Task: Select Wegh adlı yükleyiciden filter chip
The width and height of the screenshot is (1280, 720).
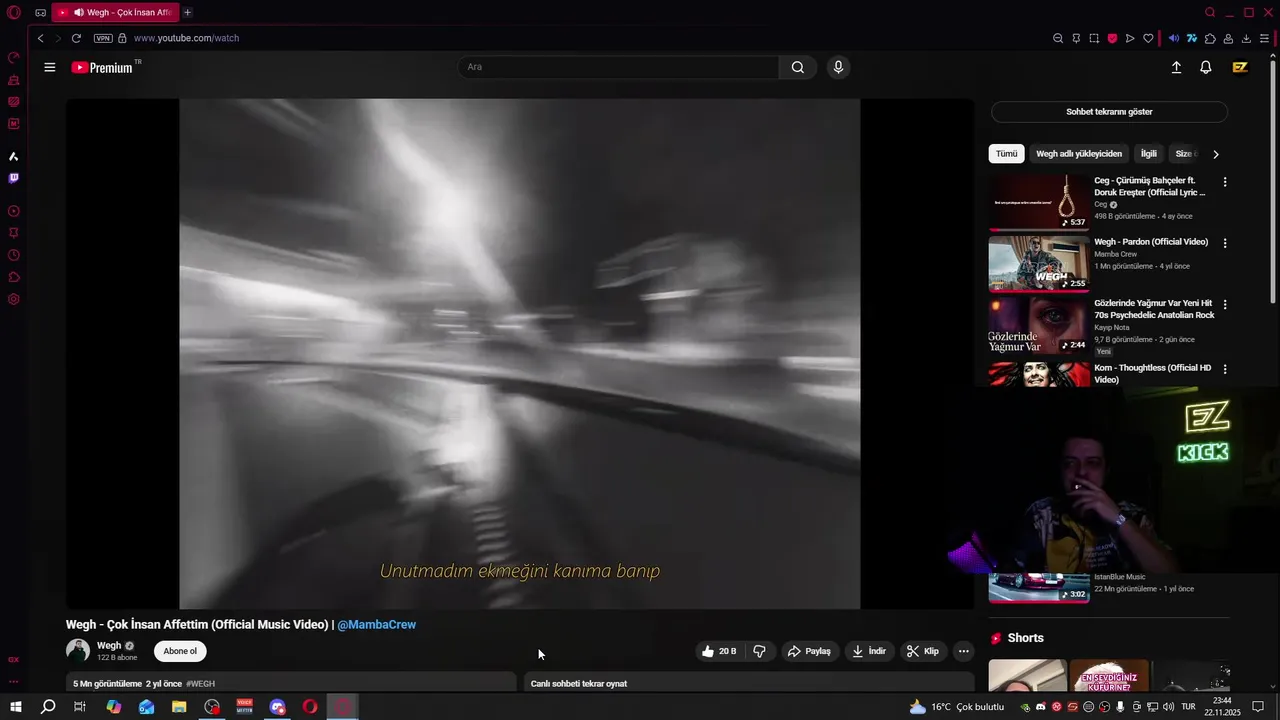Action: (1079, 154)
